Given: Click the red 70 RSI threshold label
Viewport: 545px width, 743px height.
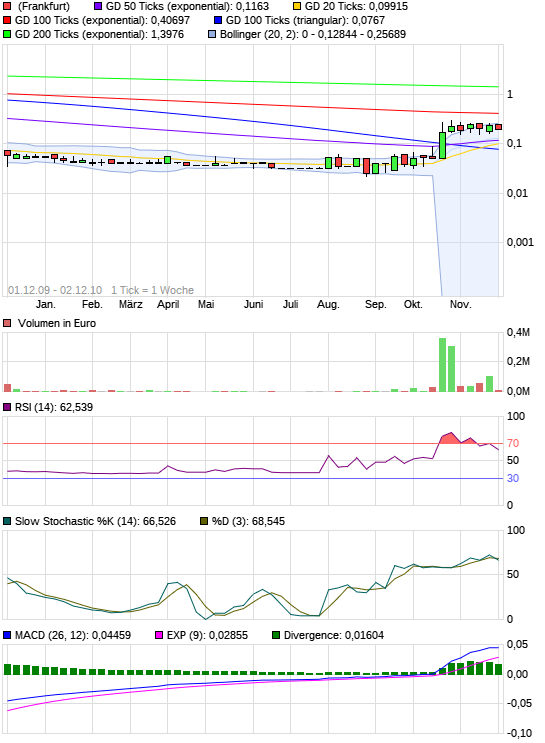Looking at the screenshot, I should (x=513, y=443).
